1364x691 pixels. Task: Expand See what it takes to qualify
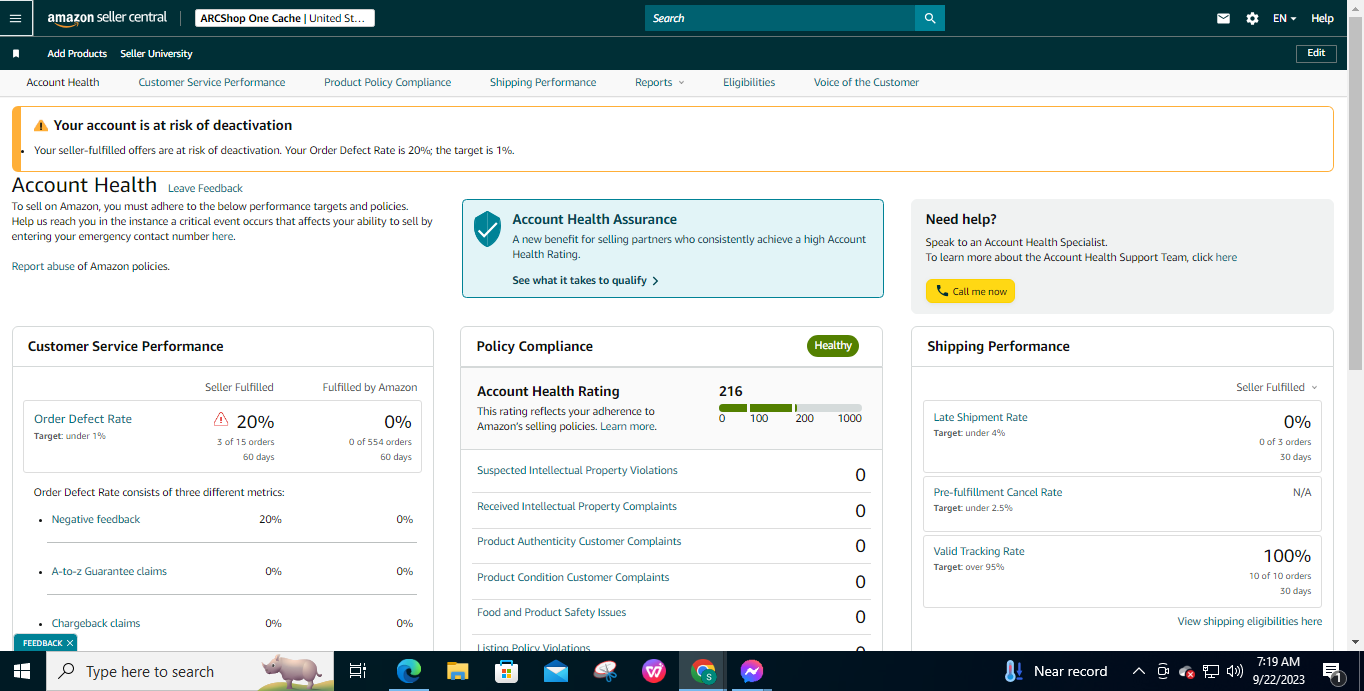[x=585, y=281]
